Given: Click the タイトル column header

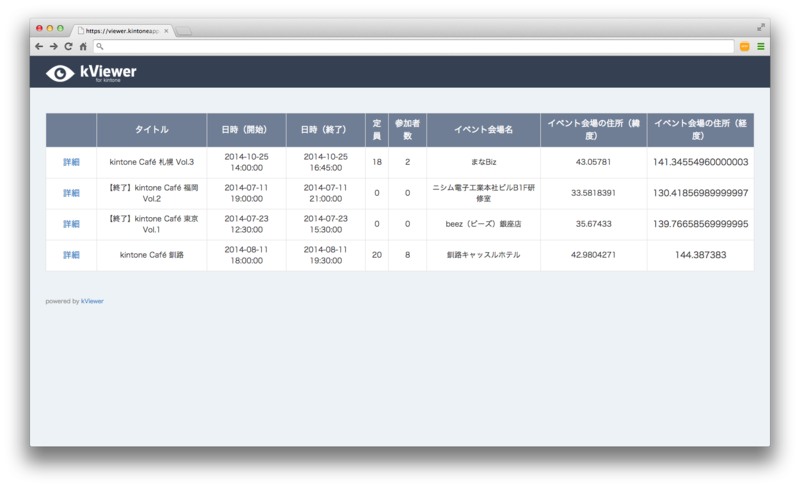Looking at the screenshot, I should click(152, 130).
